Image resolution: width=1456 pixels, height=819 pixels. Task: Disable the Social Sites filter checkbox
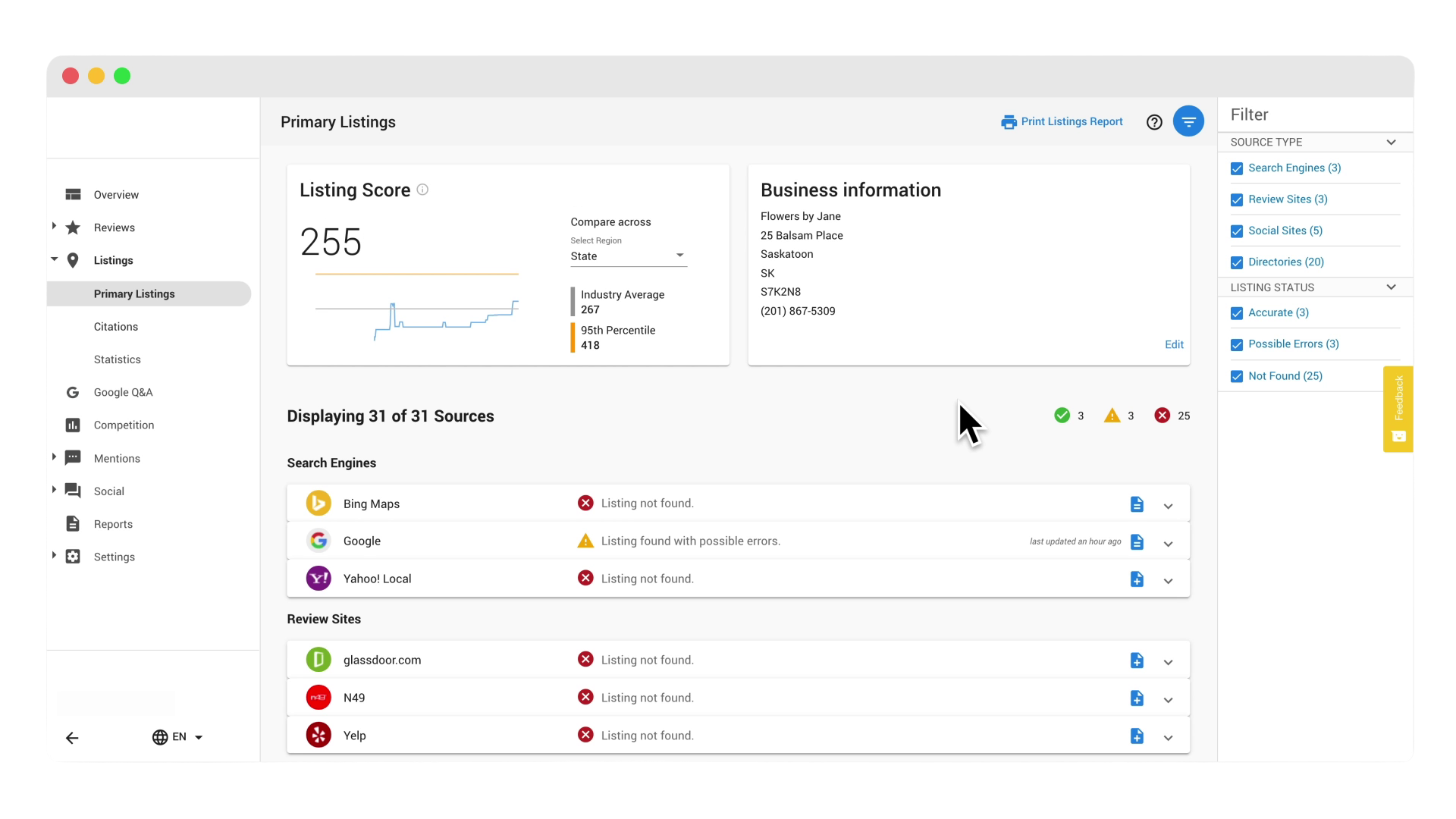[x=1237, y=230]
